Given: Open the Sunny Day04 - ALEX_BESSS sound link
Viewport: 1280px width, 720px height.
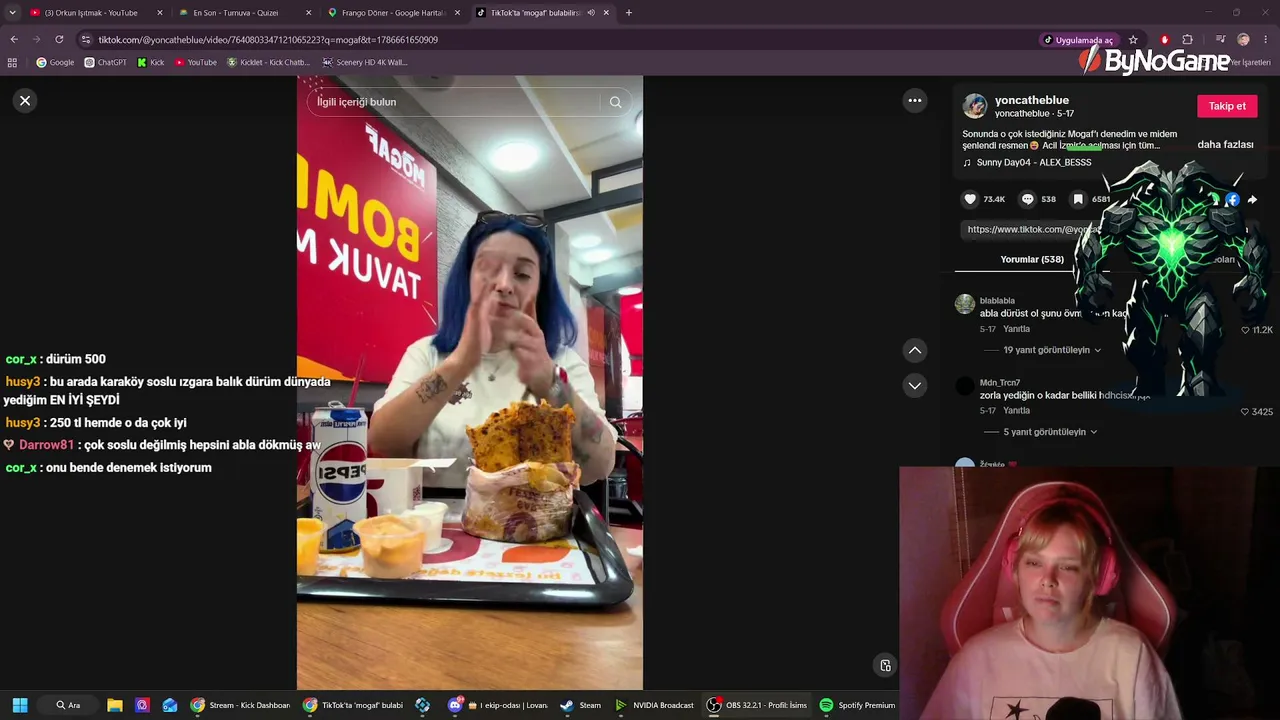Looking at the screenshot, I should pyautogui.click(x=1034, y=163).
